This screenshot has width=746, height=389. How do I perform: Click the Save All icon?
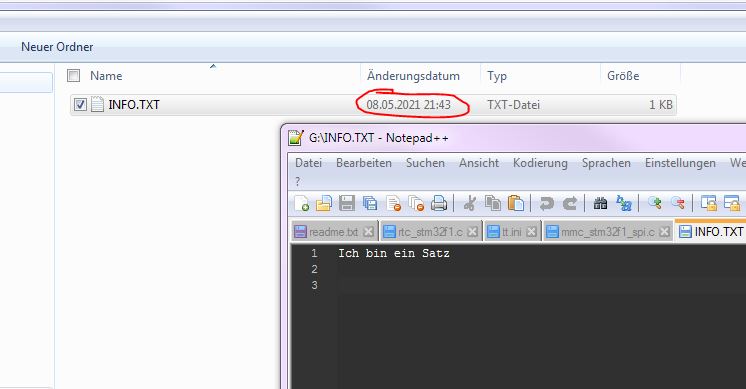tap(370, 204)
